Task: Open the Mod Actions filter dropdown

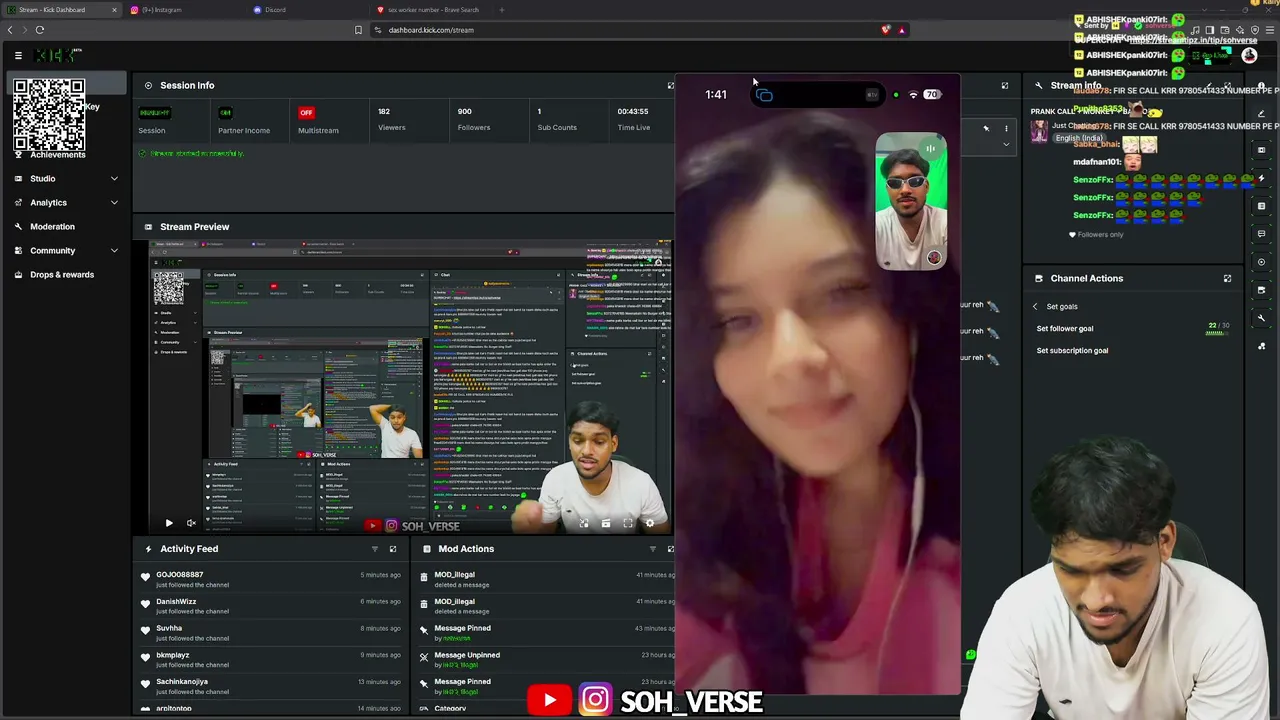Action: coord(652,549)
